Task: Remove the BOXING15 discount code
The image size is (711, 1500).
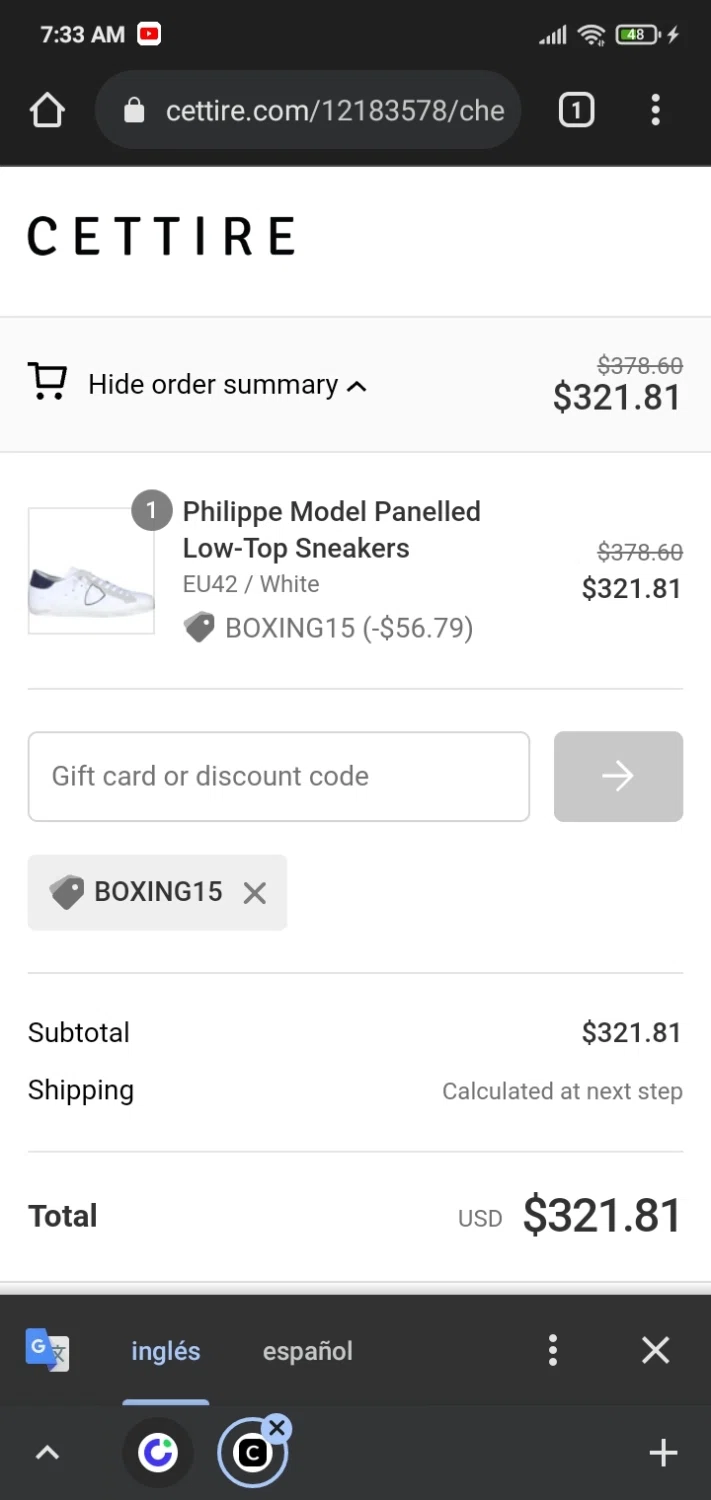Action: click(x=255, y=893)
